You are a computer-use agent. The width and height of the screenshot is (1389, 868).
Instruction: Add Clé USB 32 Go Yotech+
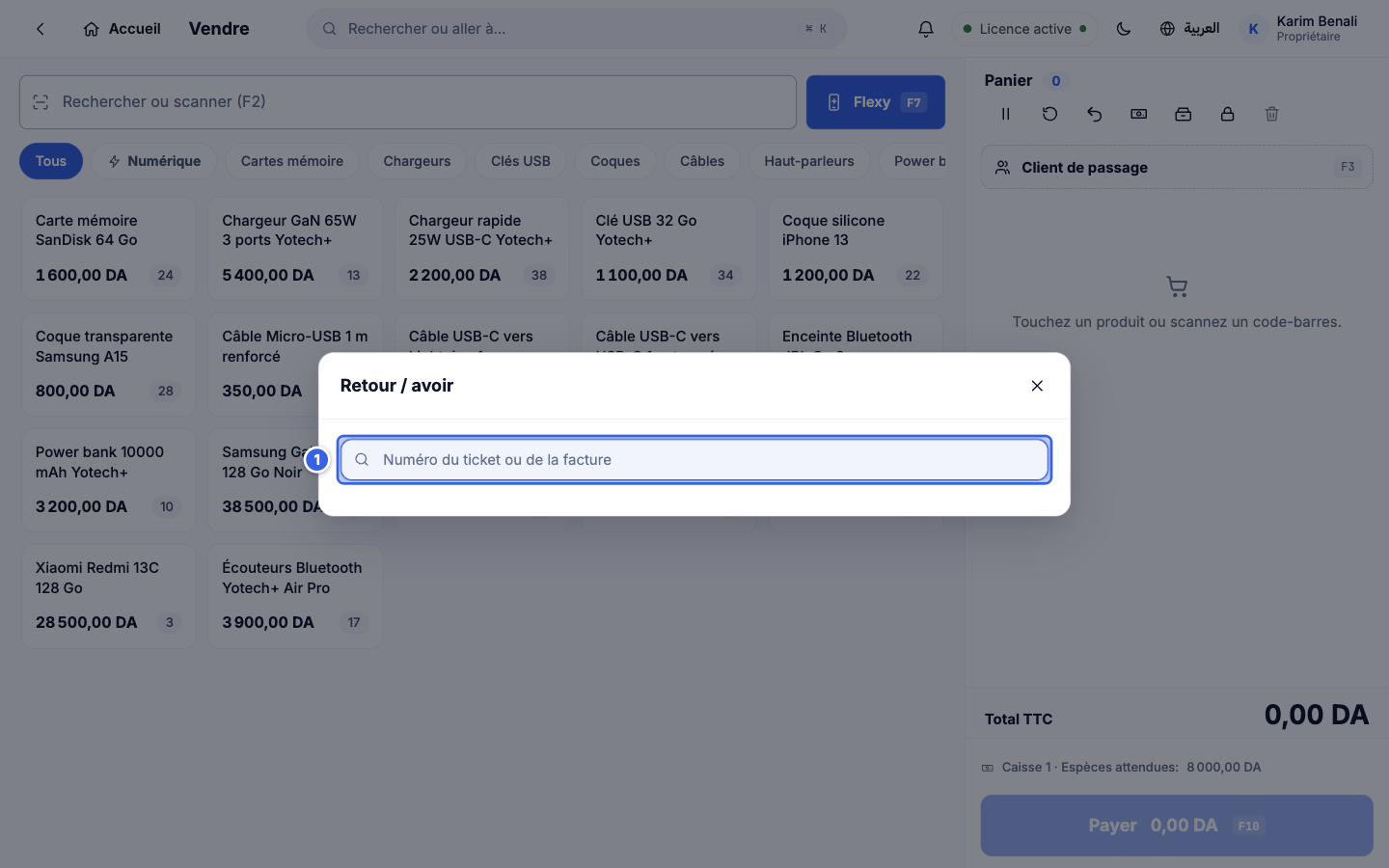tap(668, 249)
